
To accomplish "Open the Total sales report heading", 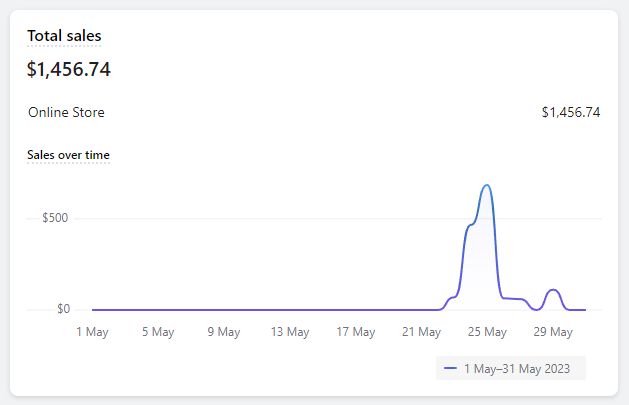I will coord(64,36).
